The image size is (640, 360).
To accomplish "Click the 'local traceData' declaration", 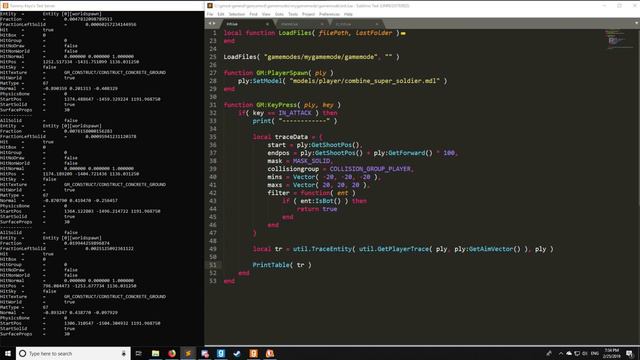I will 280,137.
